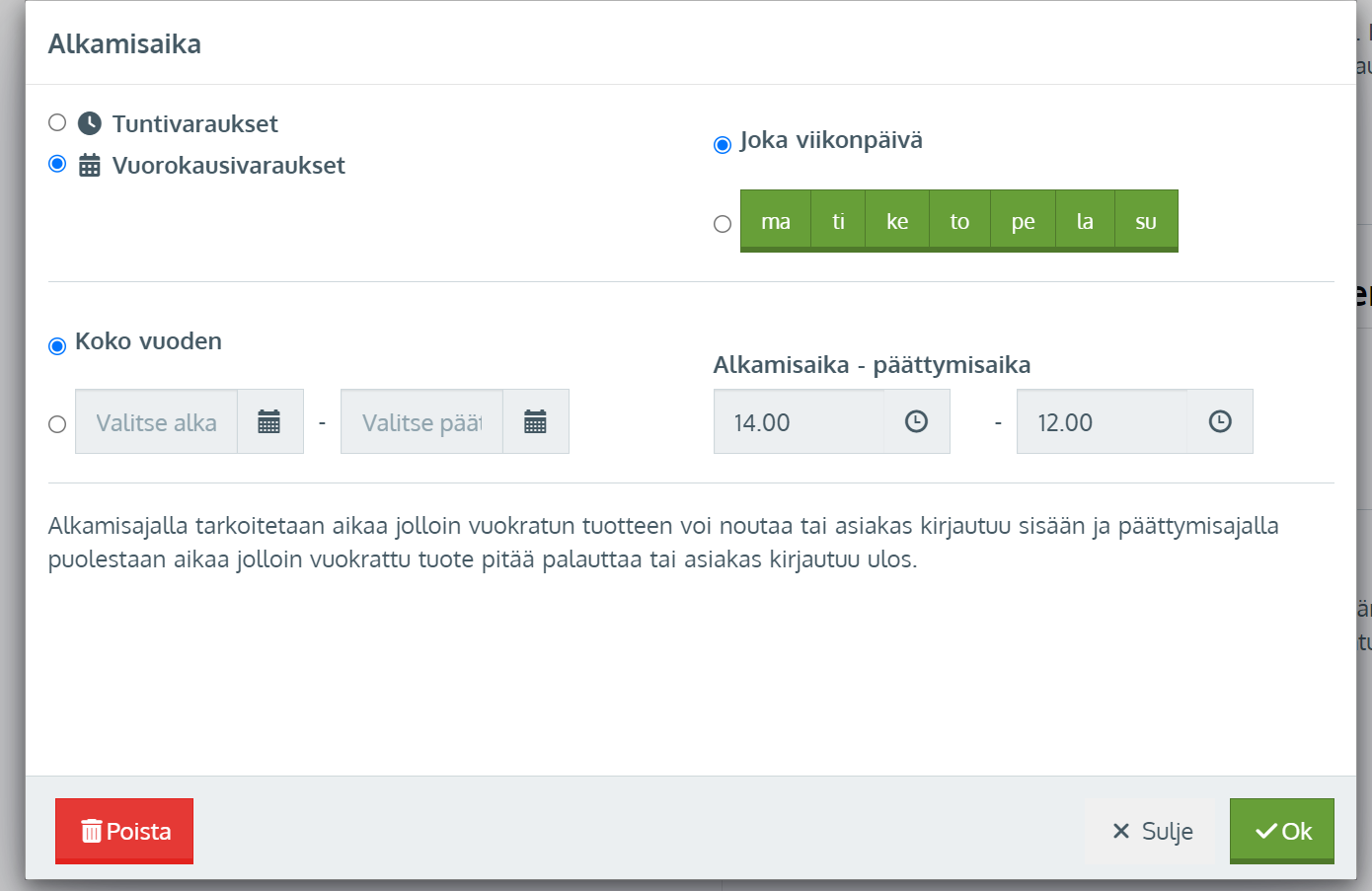Click the clock icon beside 14.00

pos(916,422)
